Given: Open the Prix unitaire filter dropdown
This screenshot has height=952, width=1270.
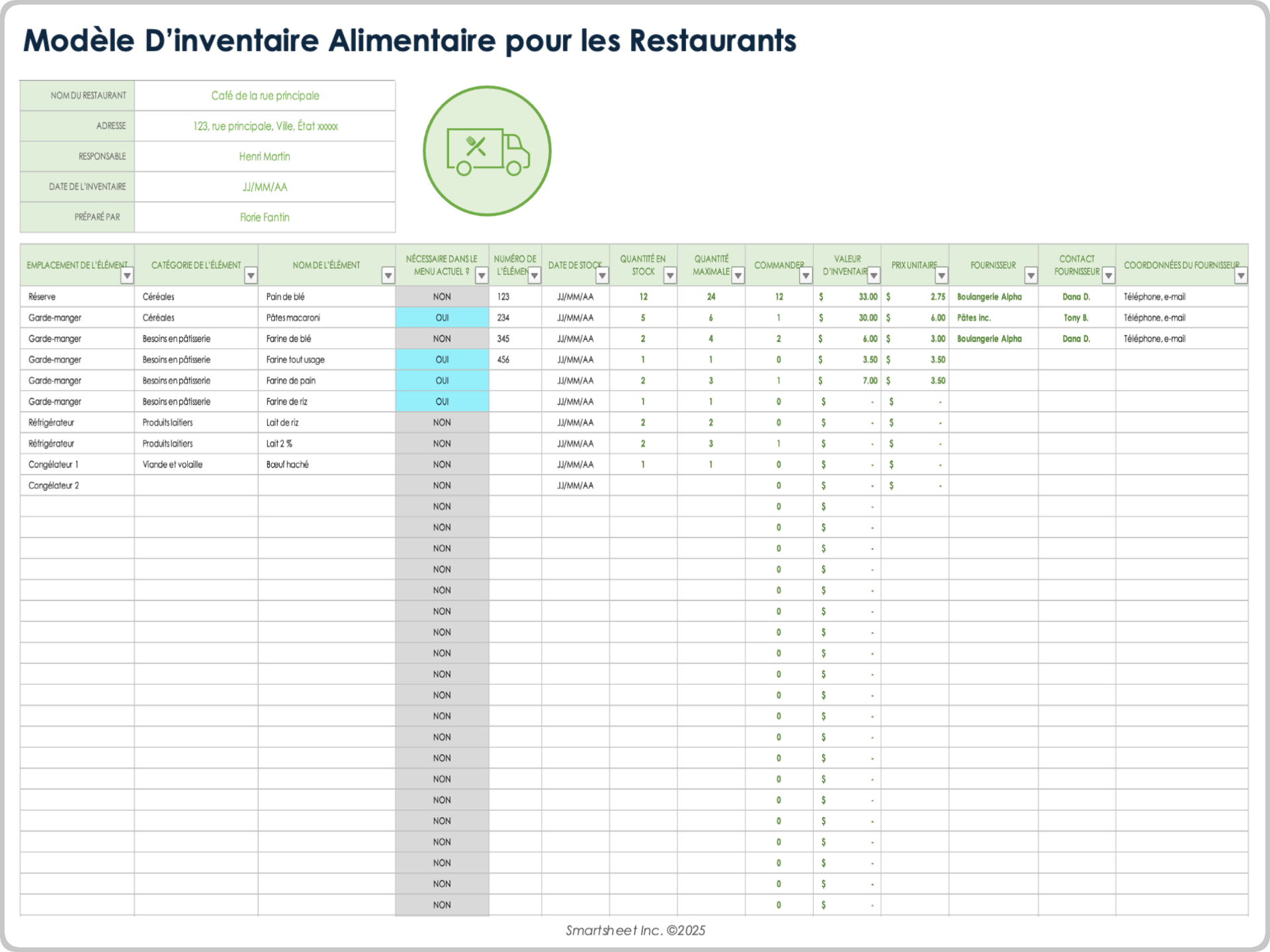Looking at the screenshot, I should 942,276.
